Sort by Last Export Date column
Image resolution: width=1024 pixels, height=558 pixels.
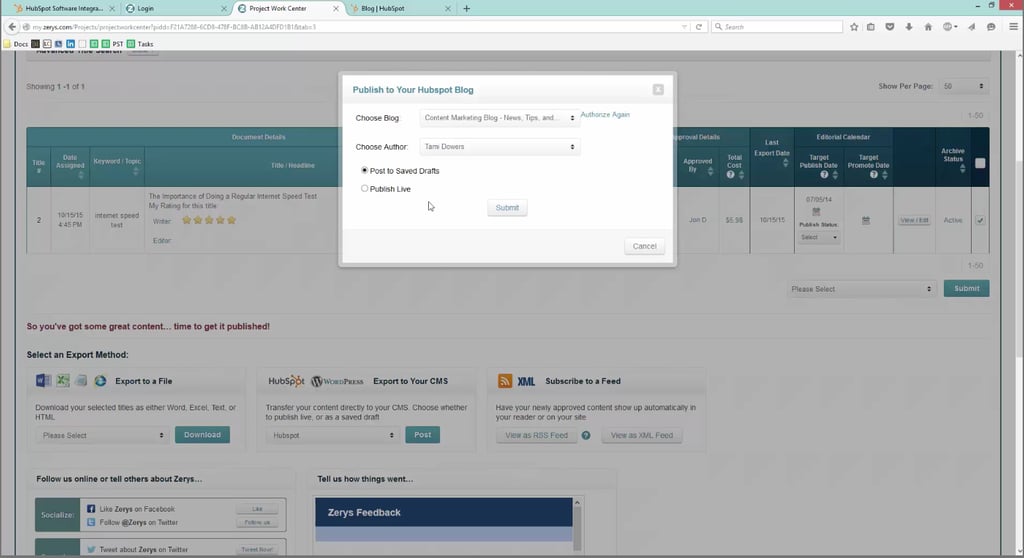point(785,163)
